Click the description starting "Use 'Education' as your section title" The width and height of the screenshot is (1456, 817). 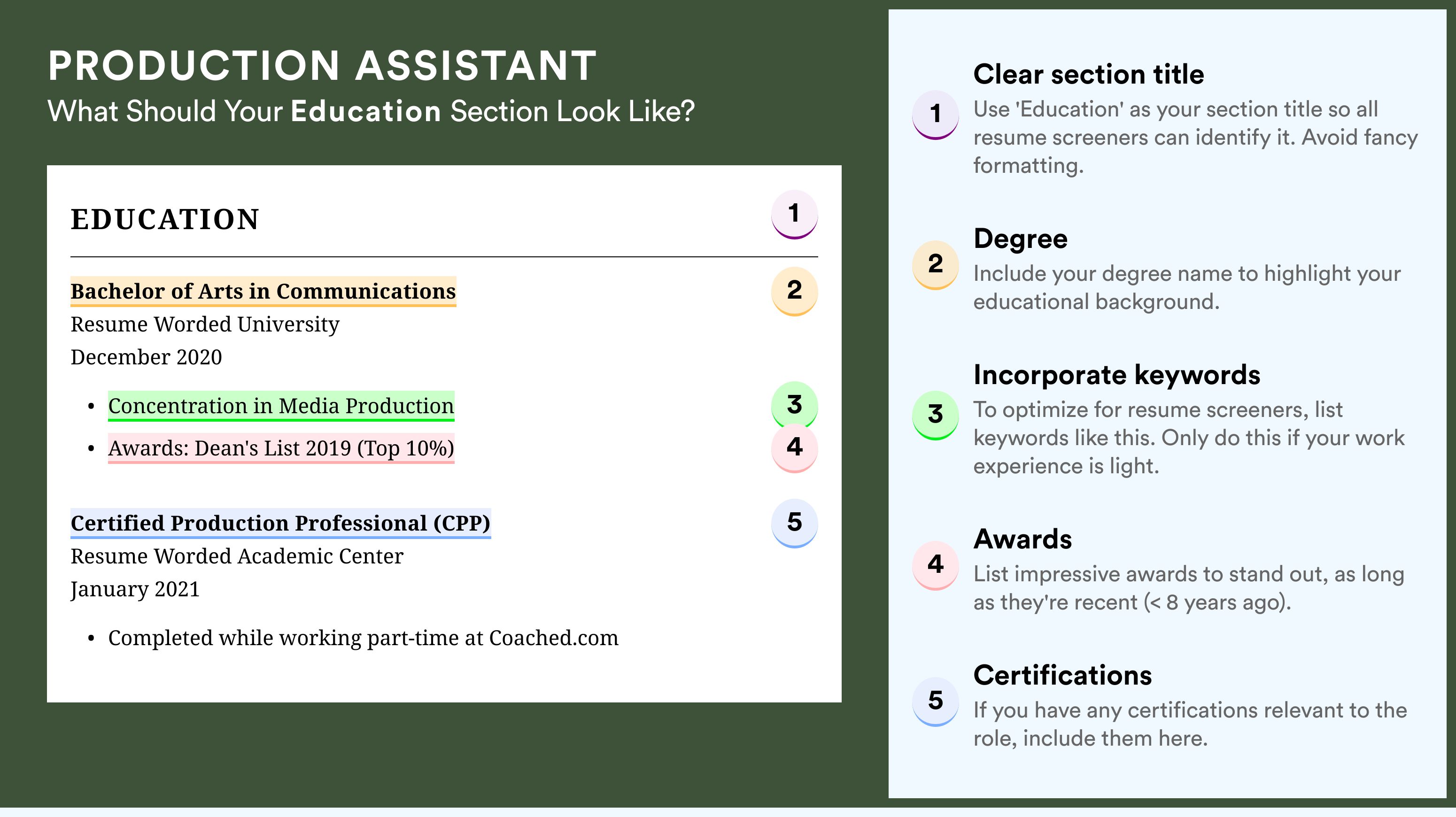1195,137
